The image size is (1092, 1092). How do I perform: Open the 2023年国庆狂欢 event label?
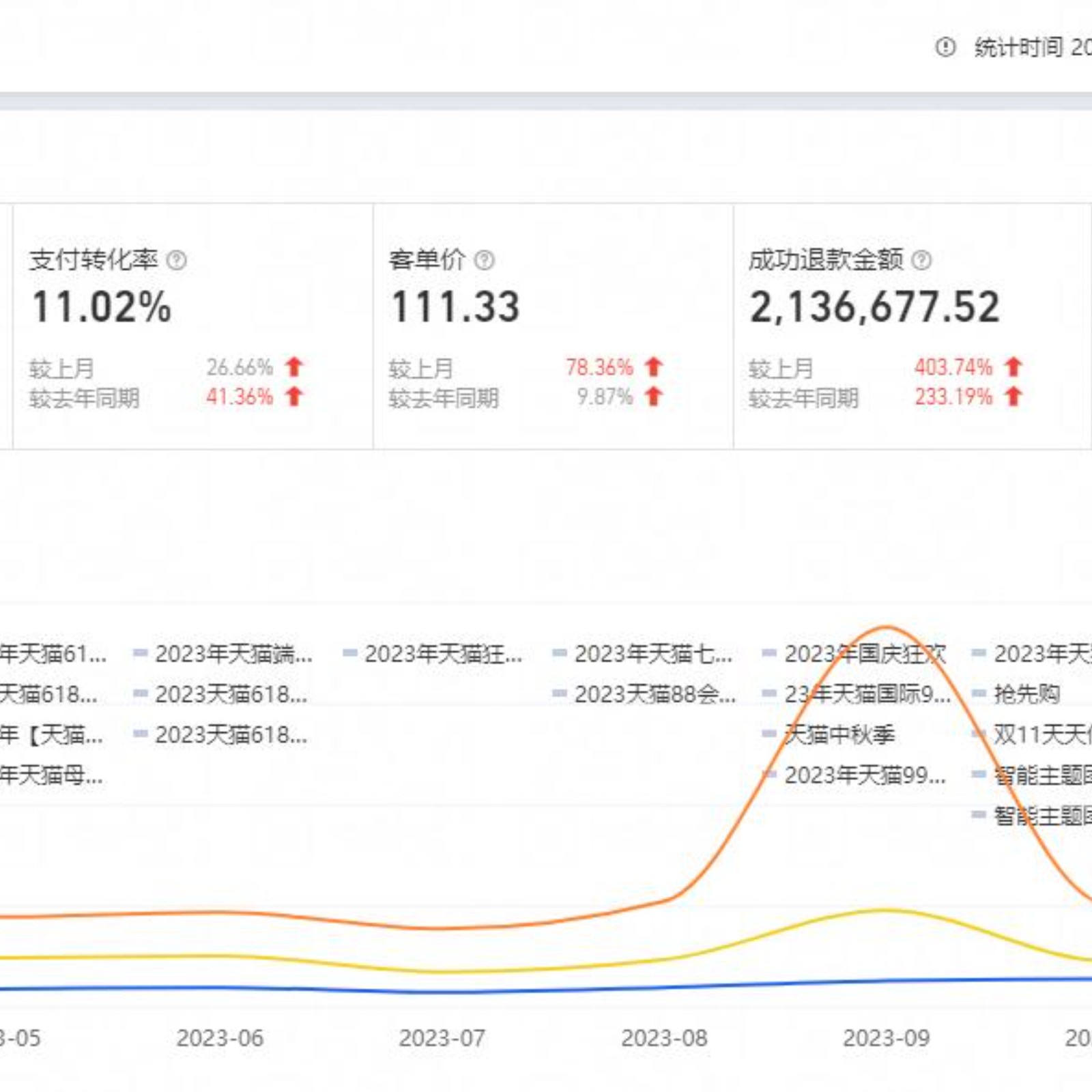click(865, 654)
